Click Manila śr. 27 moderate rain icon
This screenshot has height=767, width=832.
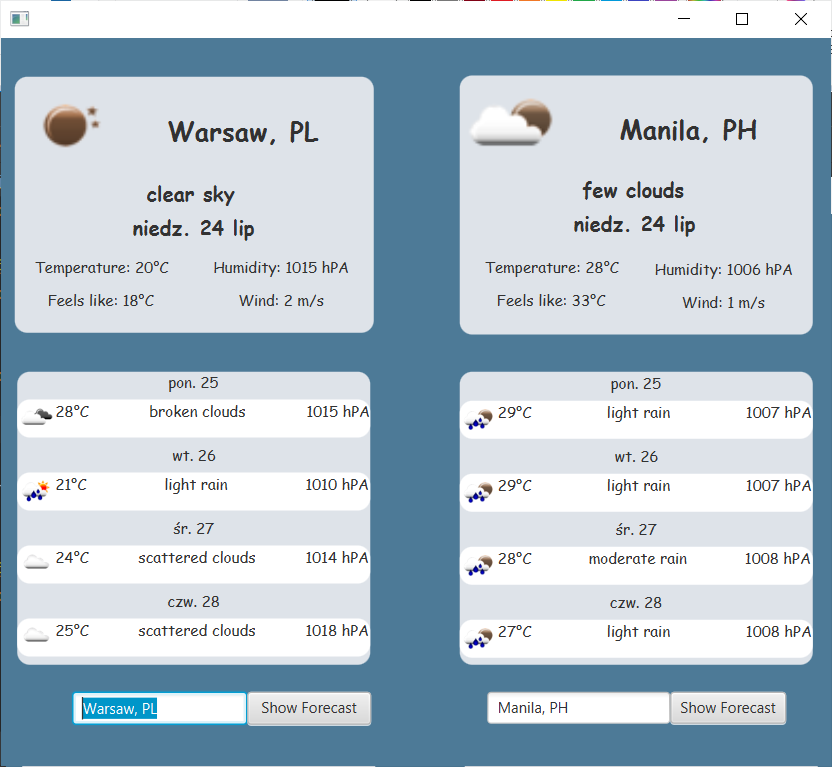pyautogui.click(x=479, y=564)
